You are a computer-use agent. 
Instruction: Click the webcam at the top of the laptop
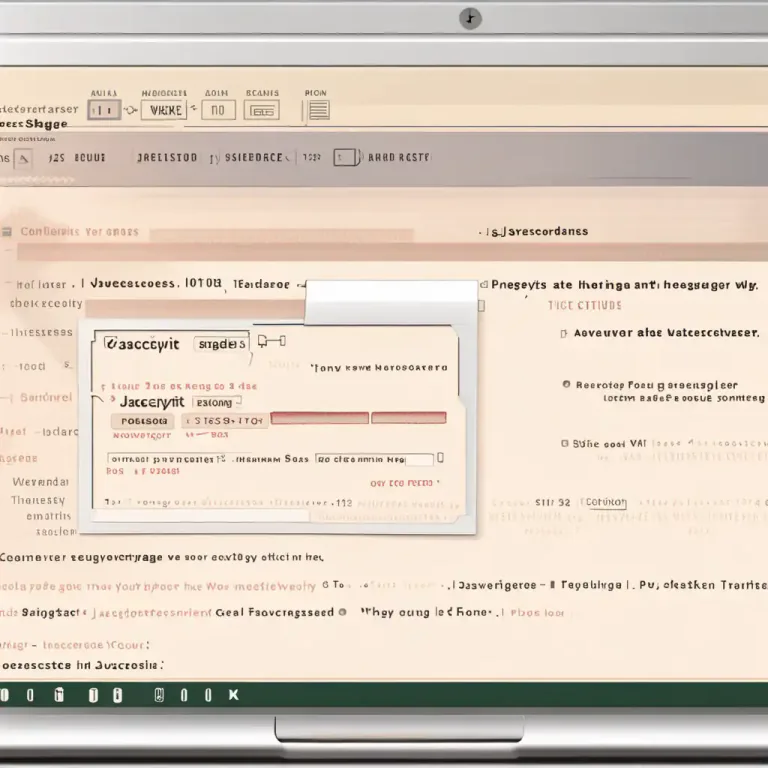point(470,19)
